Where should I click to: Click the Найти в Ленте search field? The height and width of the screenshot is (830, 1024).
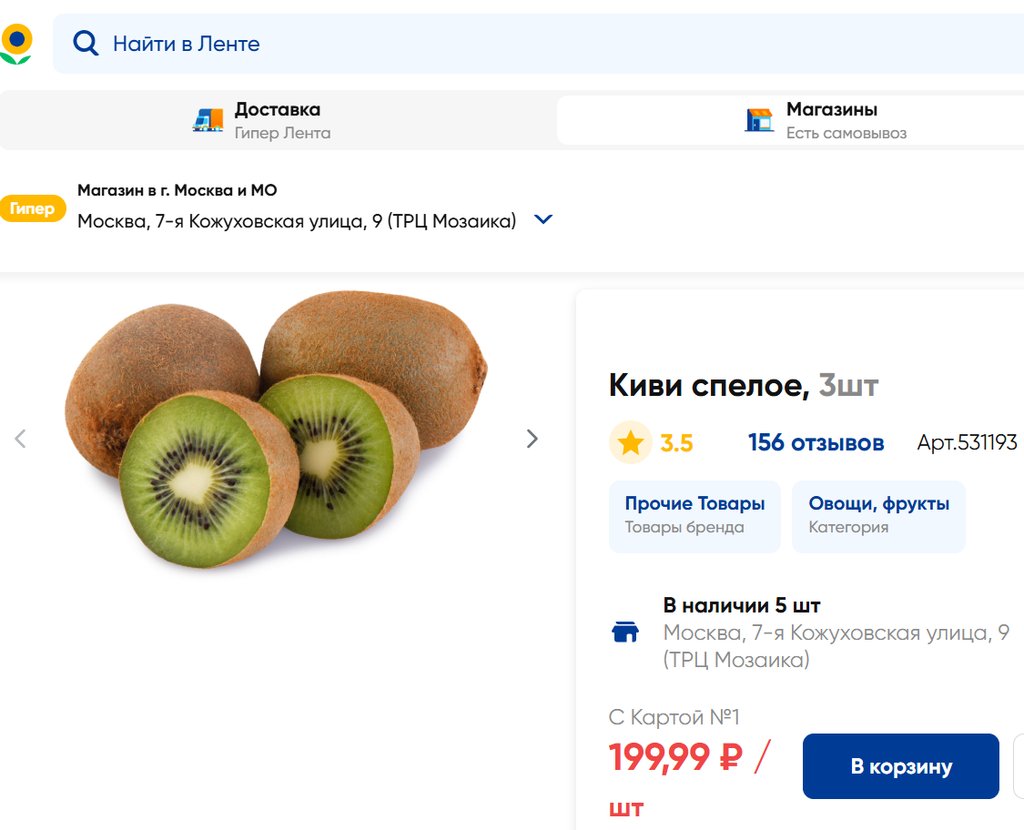coord(500,44)
